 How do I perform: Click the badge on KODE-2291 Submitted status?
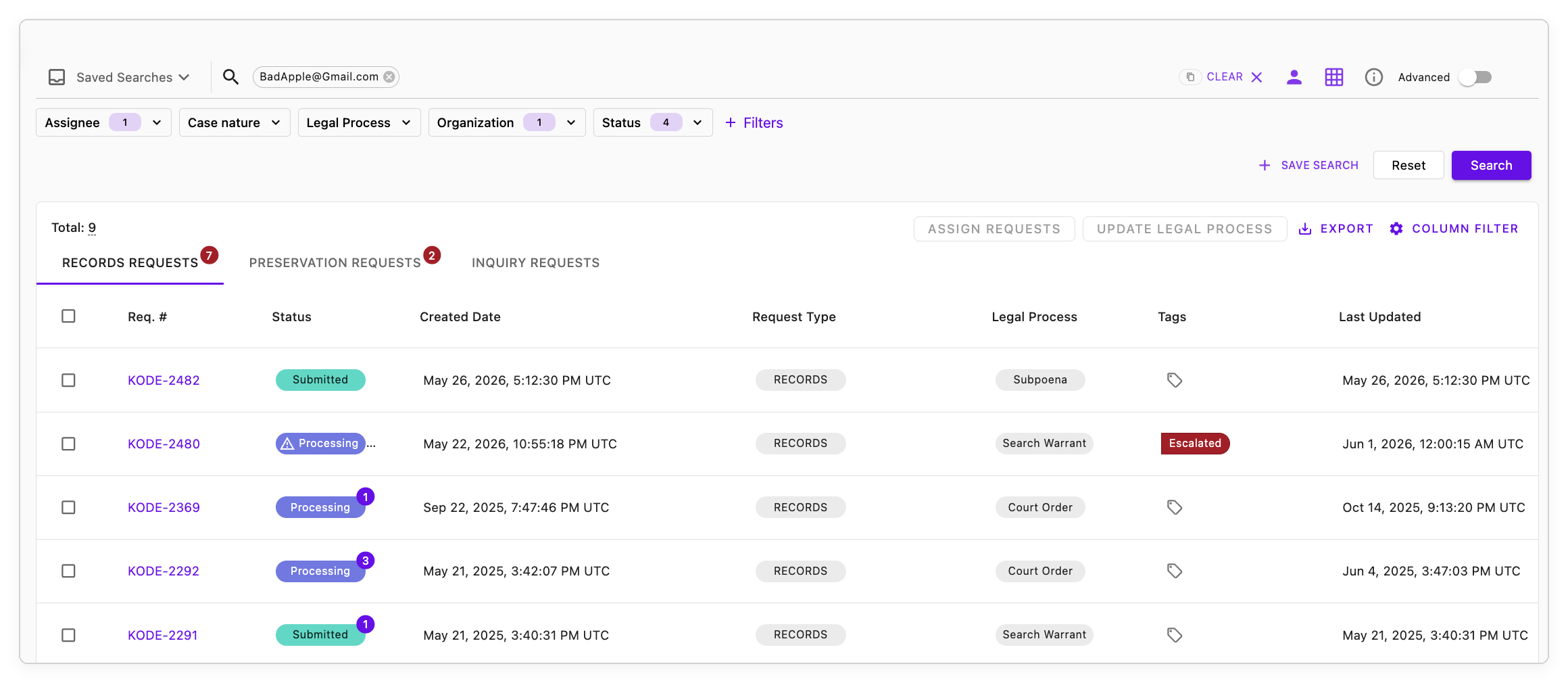[365, 624]
